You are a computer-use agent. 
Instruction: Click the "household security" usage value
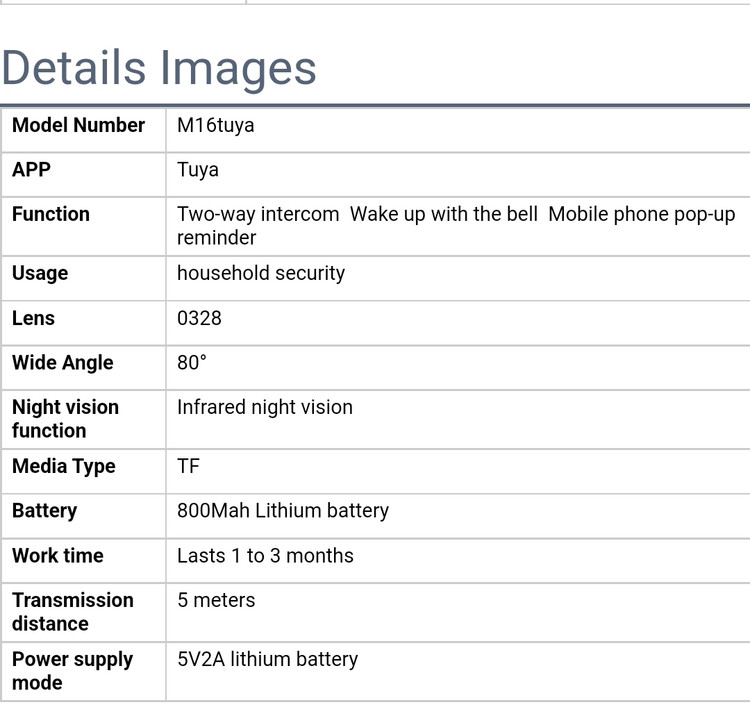click(x=261, y=273)
